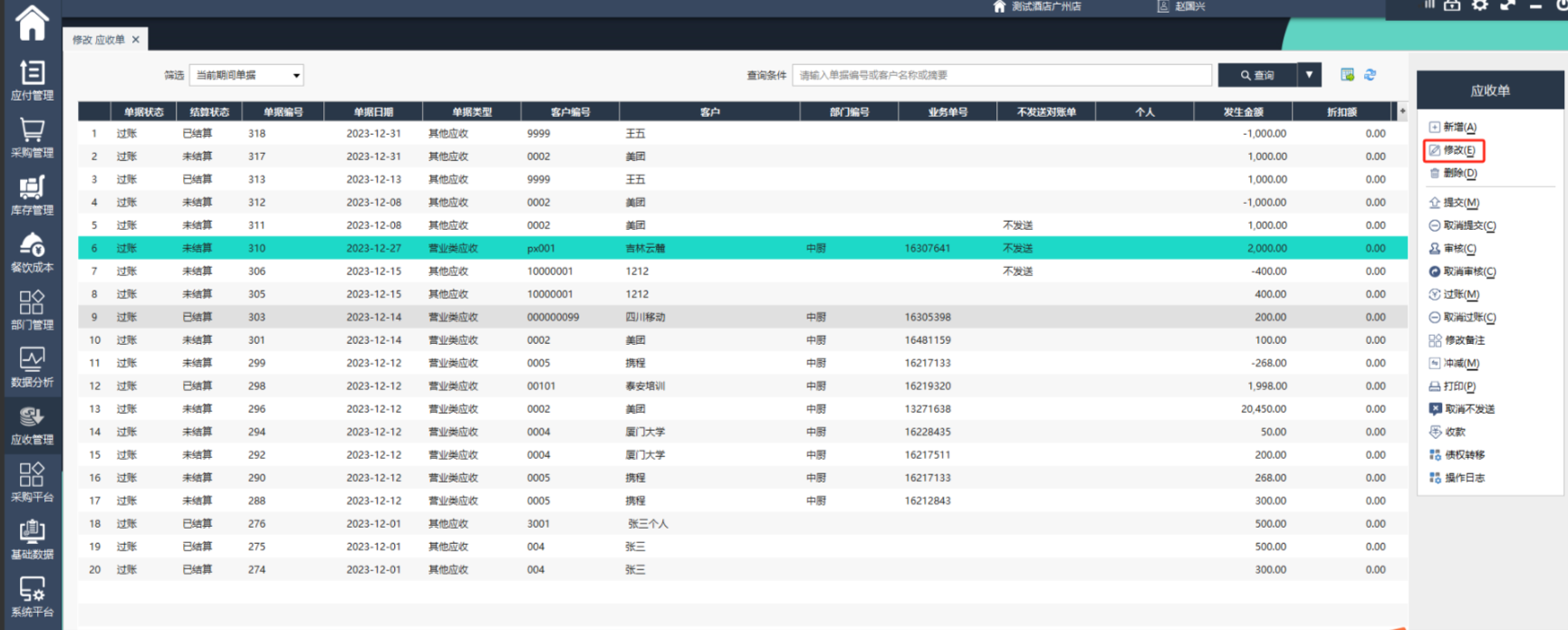This screenshot has height=630, width=1568.
Task: Open 基础数据 module in sidebar
Action: [x=32, y=539]
